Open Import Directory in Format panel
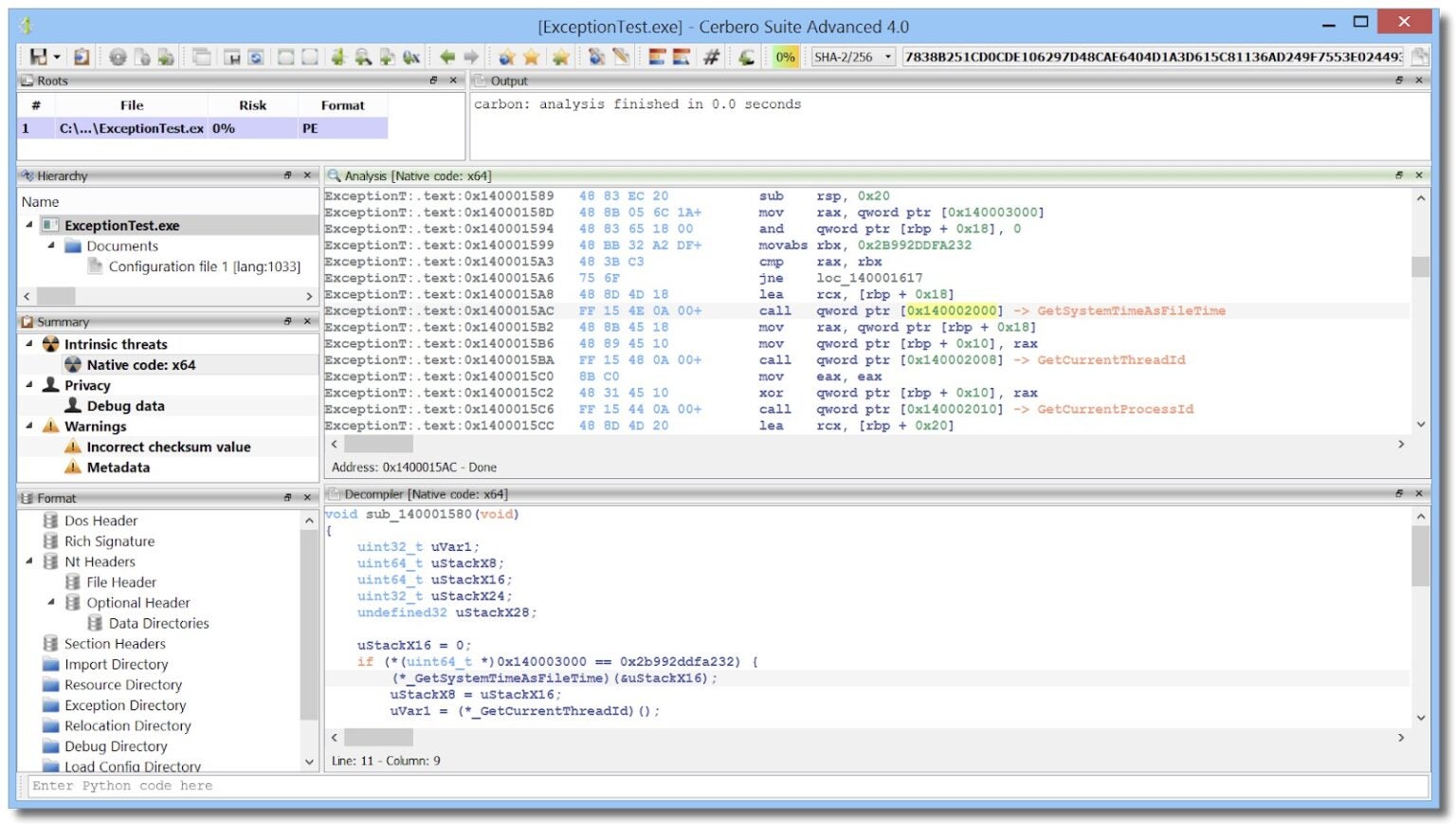The image size is (1456, 825). (116, 665)
